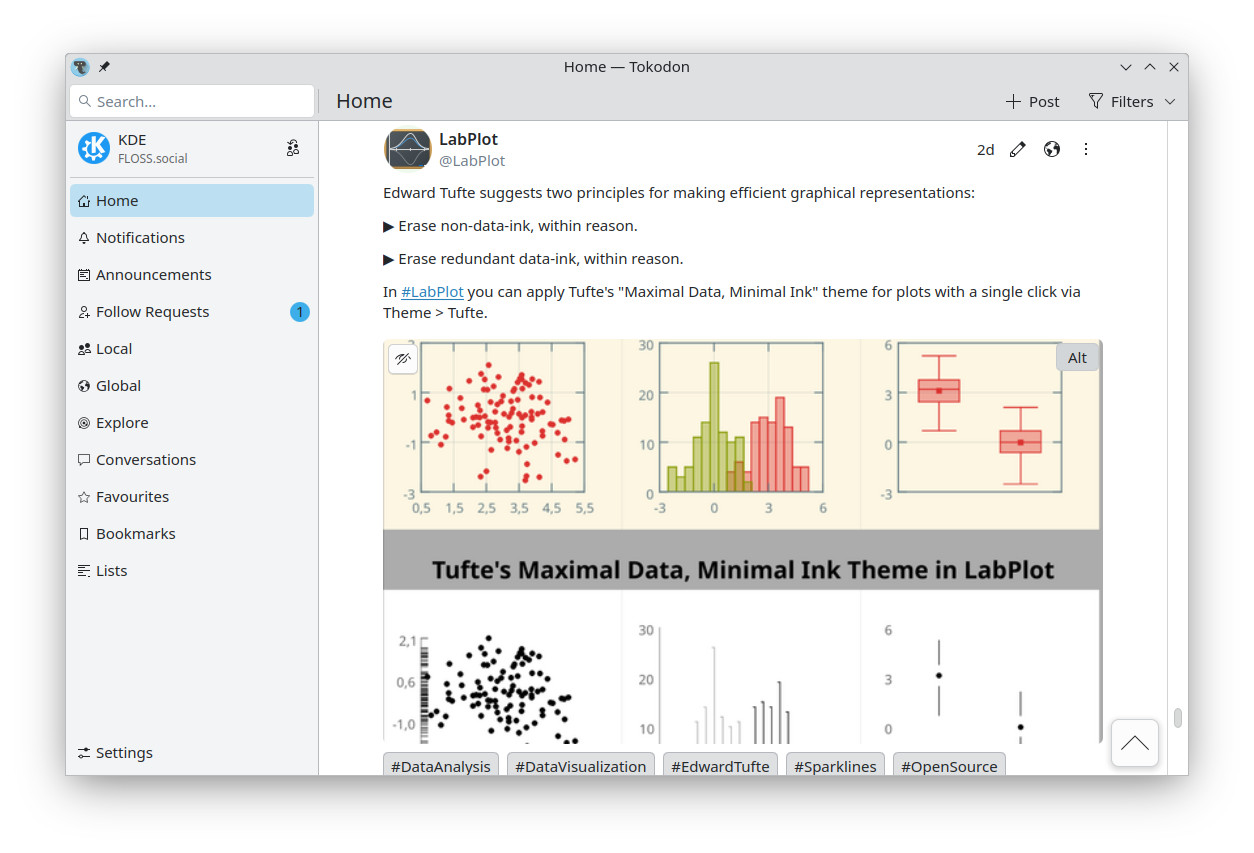Click the Bookmarks icon
The width and height of the screenshot is (1254, 853).
[84, 534]
